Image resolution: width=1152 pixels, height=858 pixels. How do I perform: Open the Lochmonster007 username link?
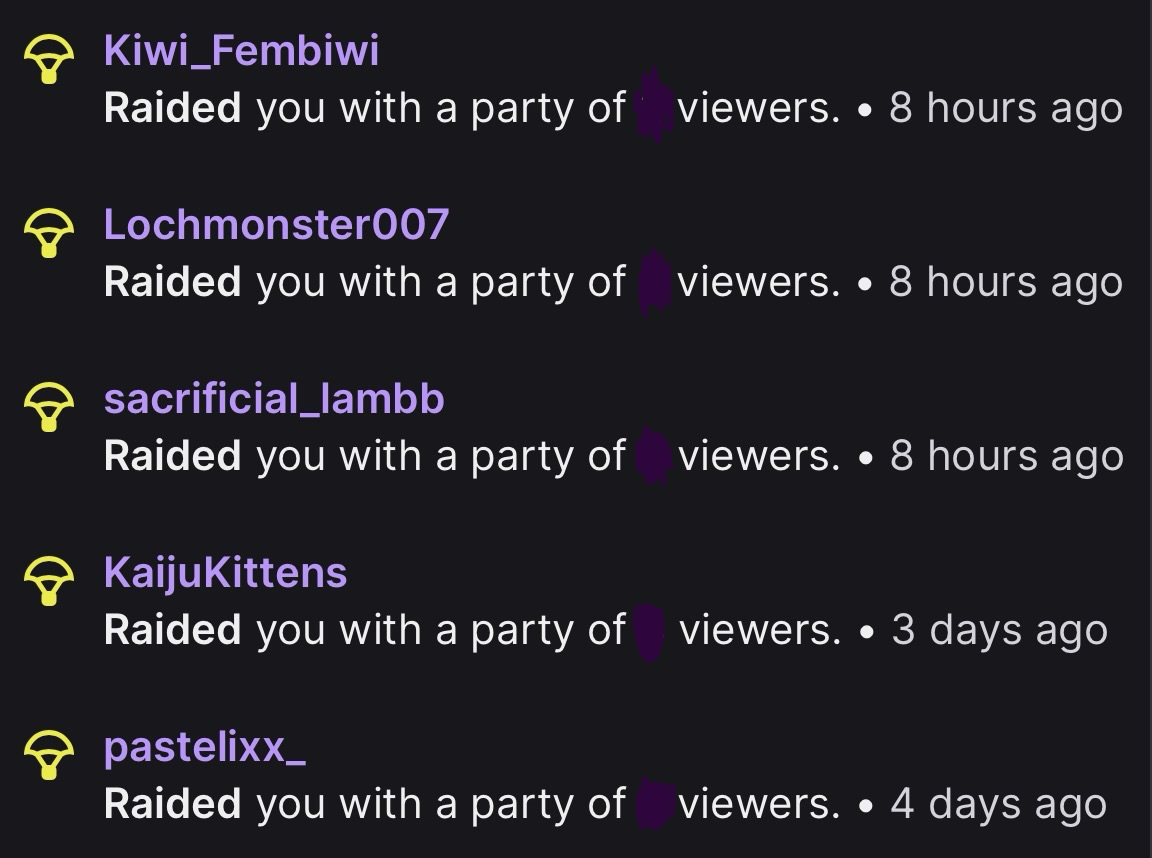tap(276, 224)
